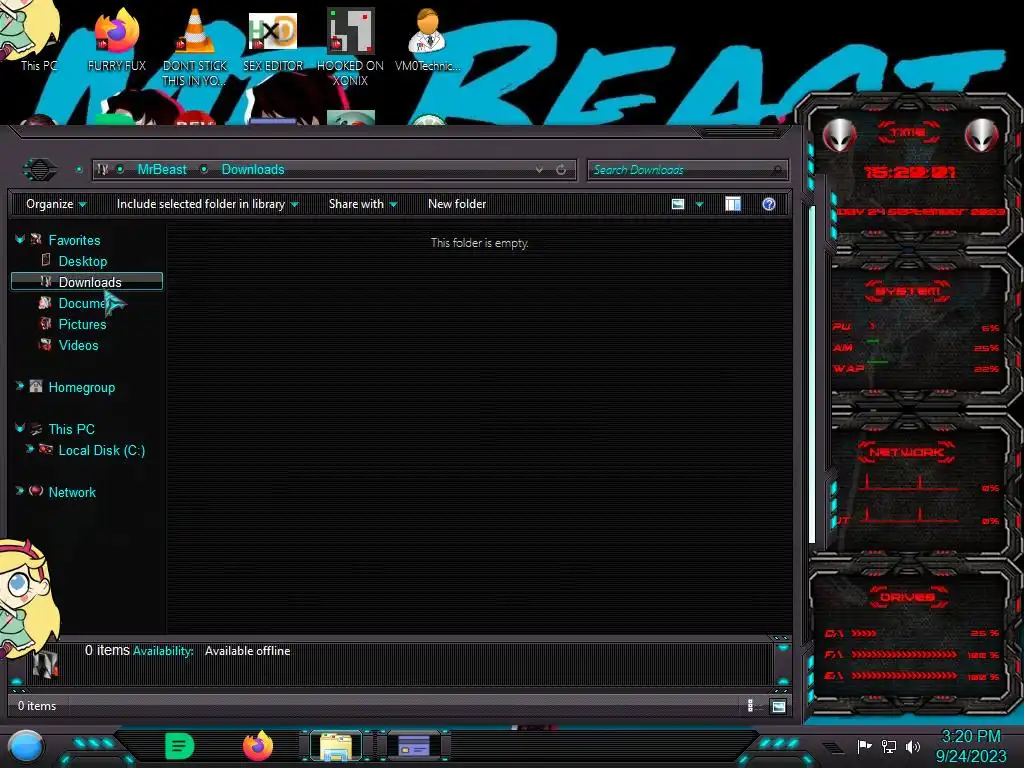Open the Share with dropdown
Screen dimensions: 1024x768
363,204
